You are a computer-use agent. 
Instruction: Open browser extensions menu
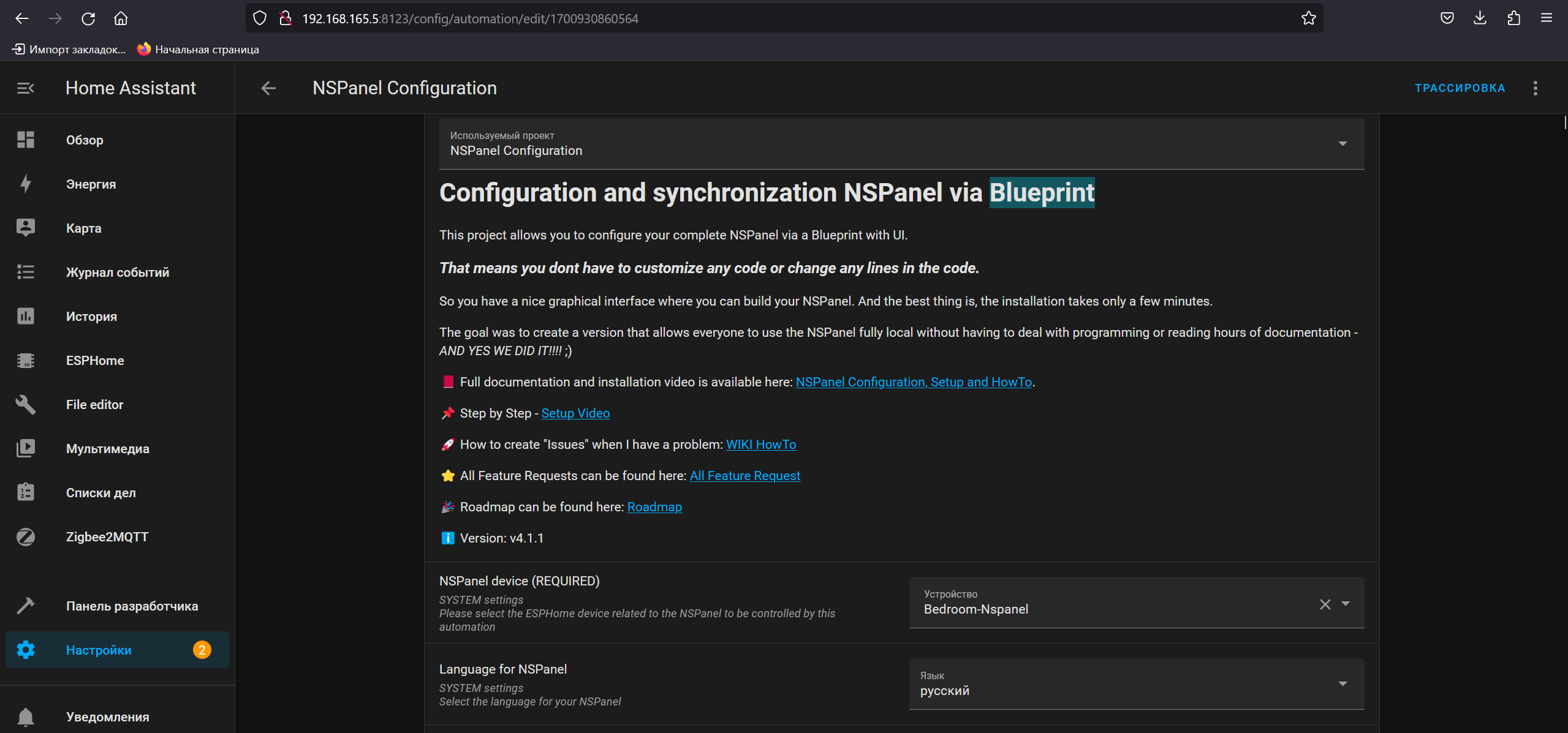1513,18
